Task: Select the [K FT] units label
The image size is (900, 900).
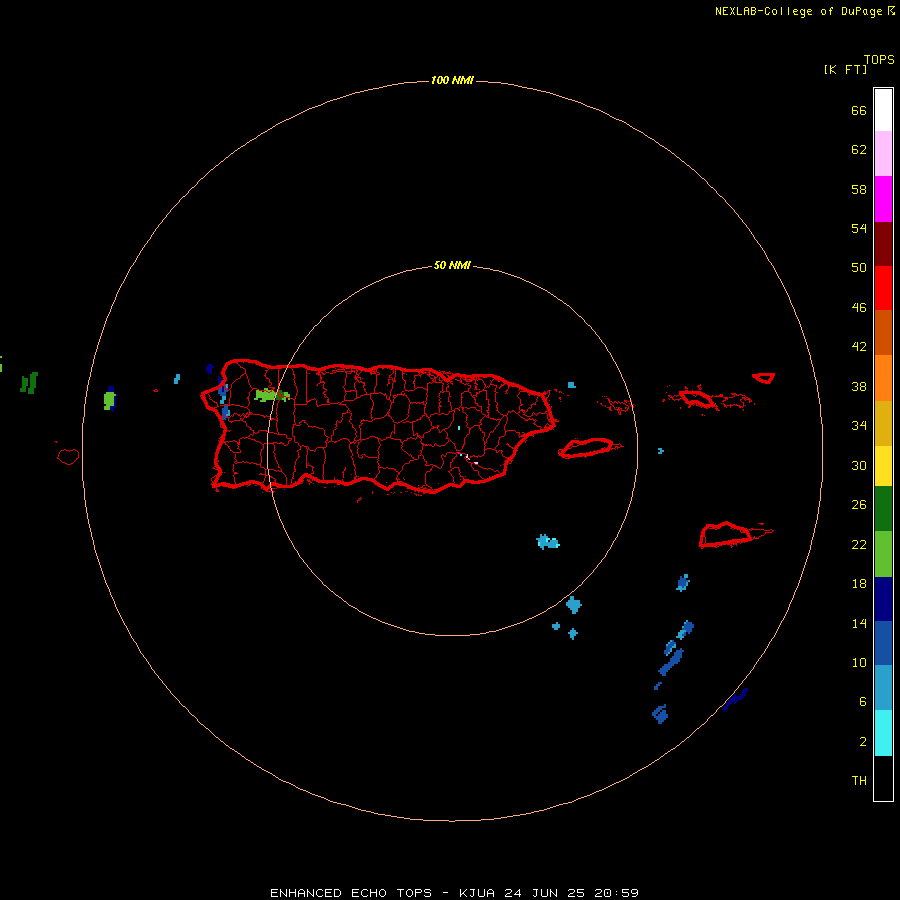Action: tap(845, 69)
